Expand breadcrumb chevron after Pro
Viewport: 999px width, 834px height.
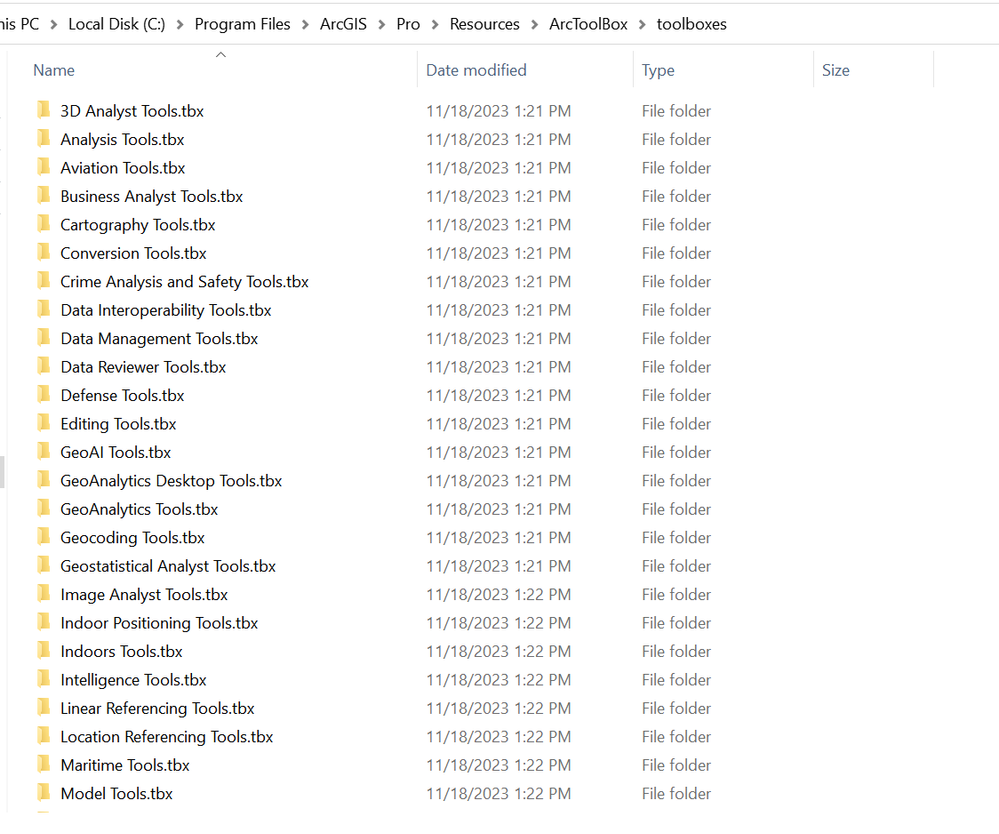pos(435,25)
